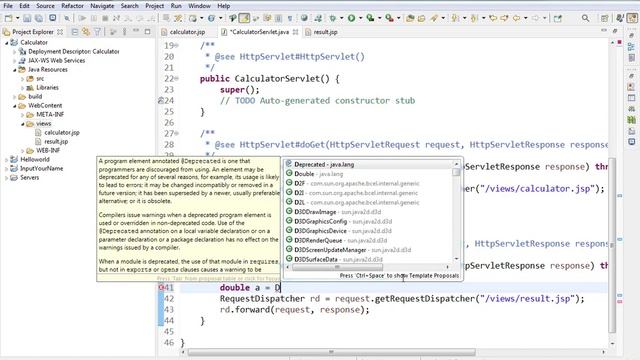Fold the comment block at line 19

pyautogui.click(x=177, y=45)
